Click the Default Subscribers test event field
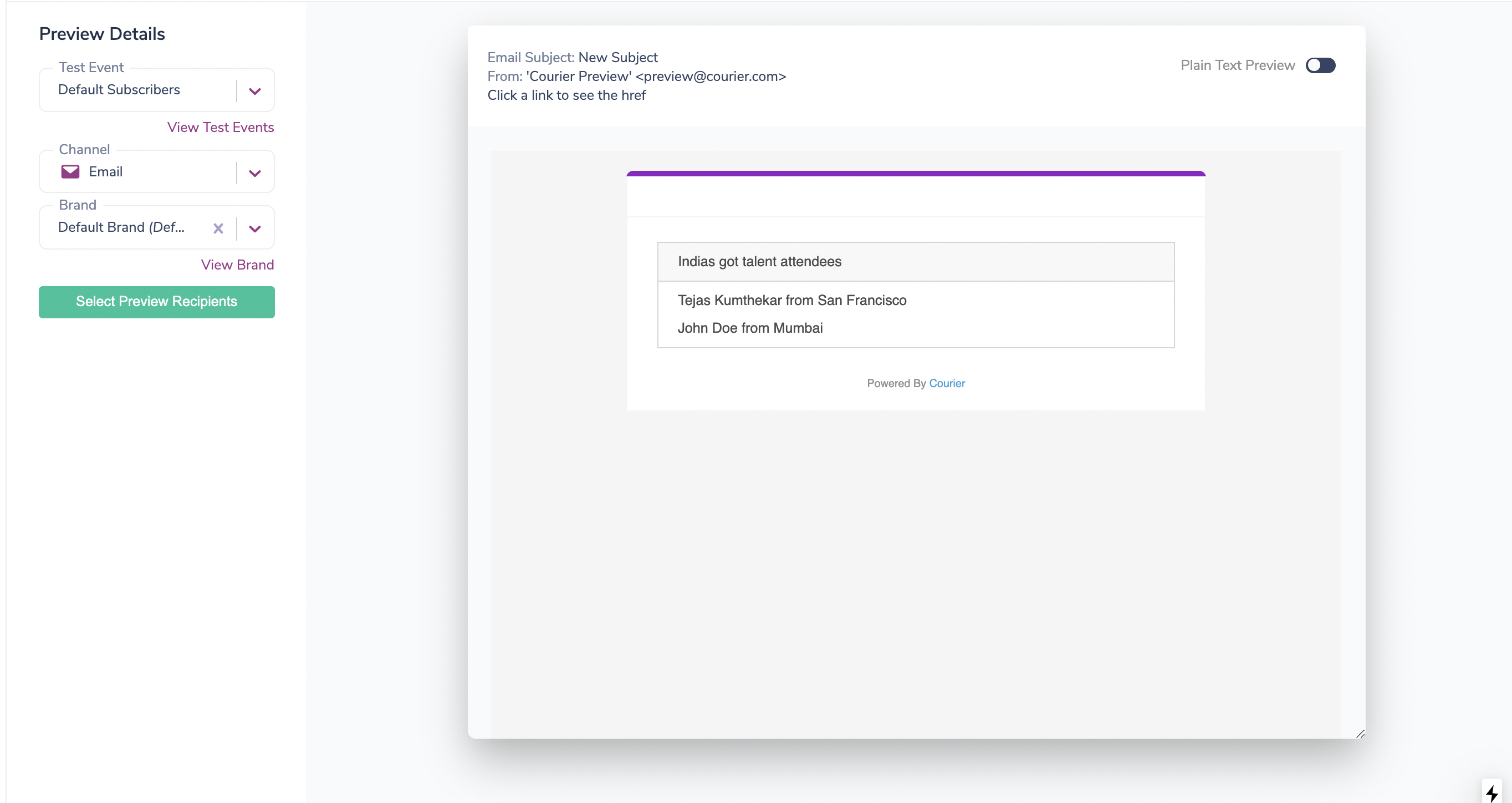 click(x=119, y=90)
